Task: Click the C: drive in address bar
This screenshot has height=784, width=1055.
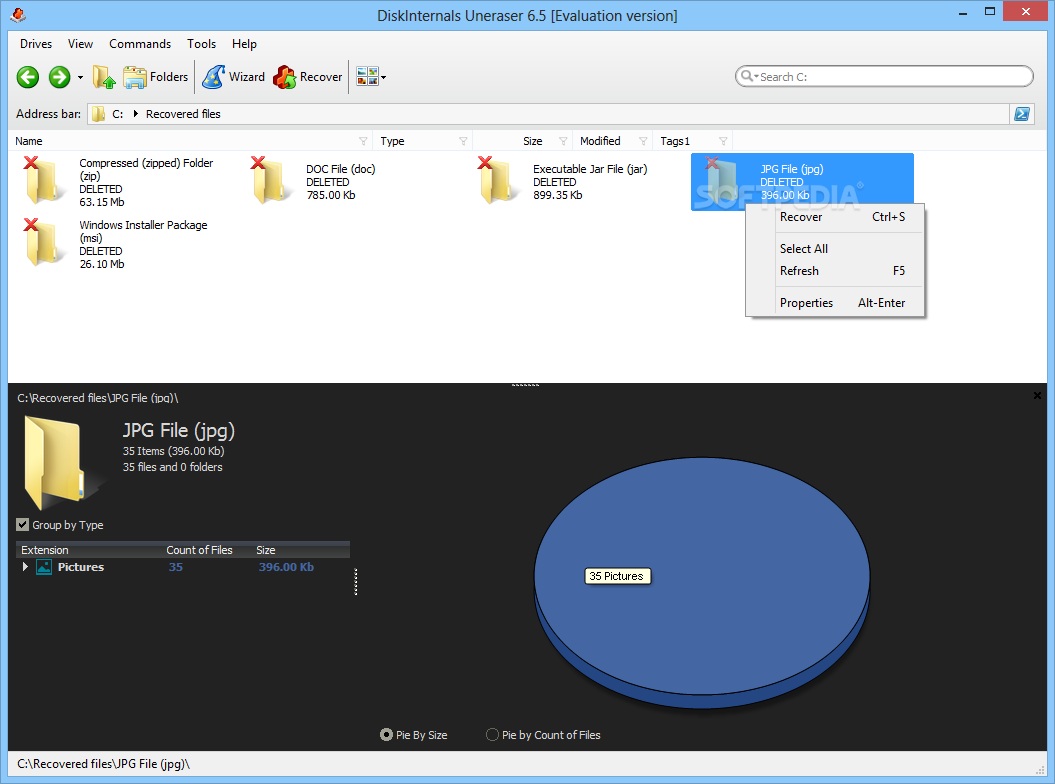Action: (x=117, y=114)
